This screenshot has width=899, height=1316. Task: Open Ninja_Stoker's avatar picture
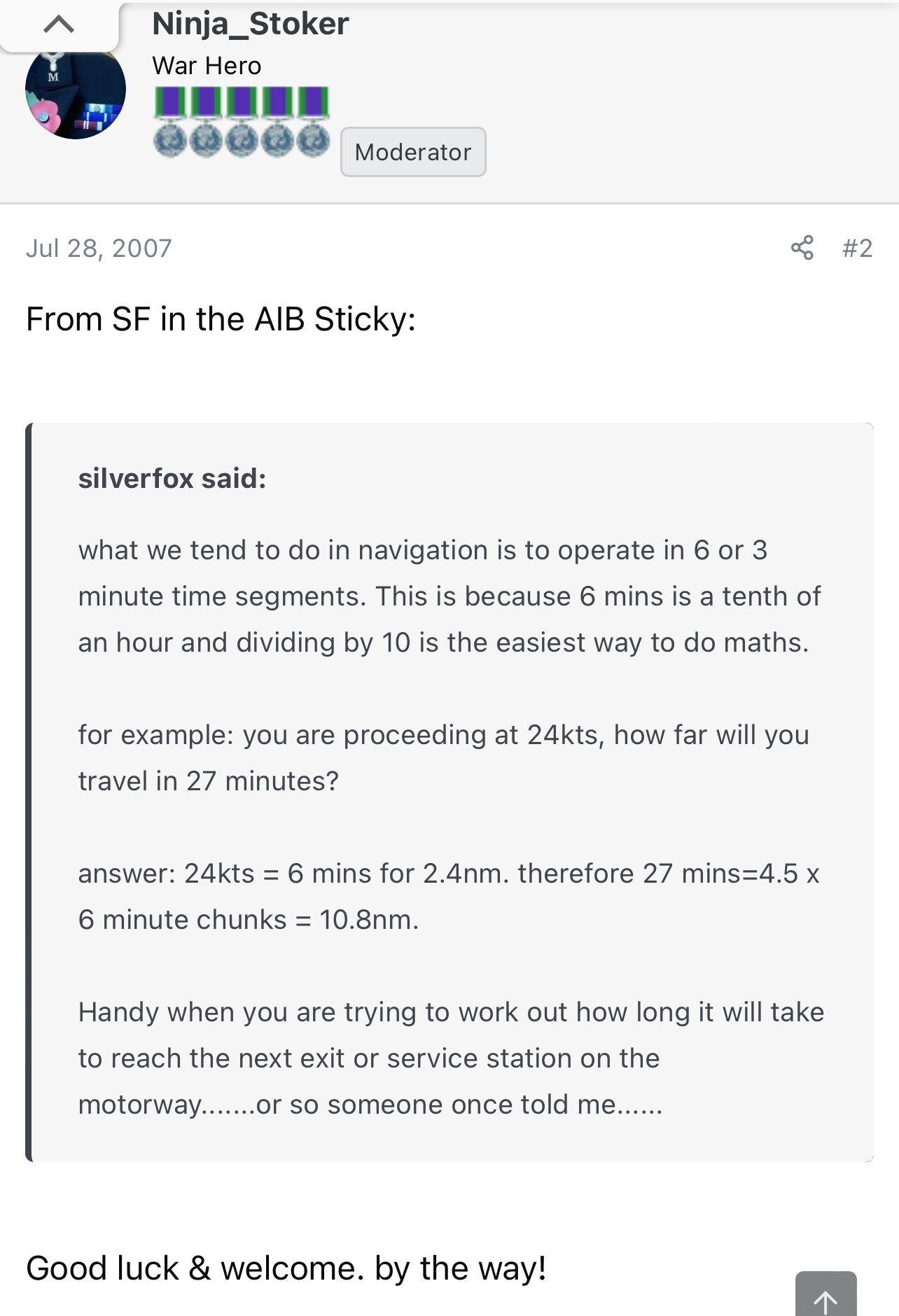tap(76, 92)
